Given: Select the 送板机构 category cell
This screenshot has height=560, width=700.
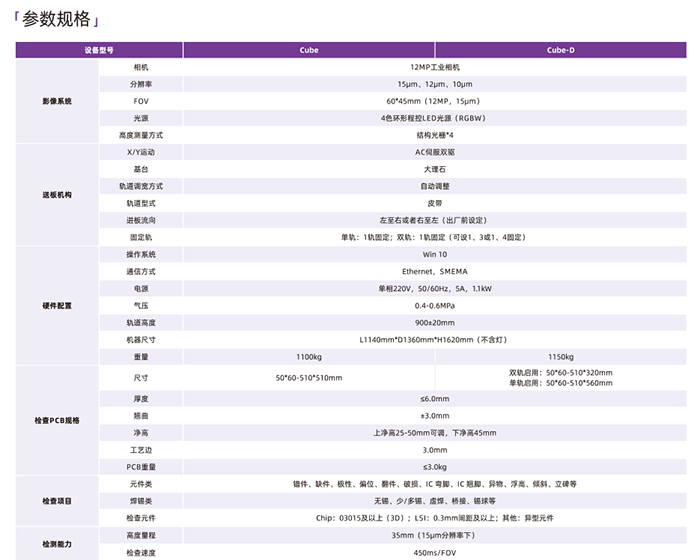Looking at the screenshot, I should pyautogui.click(x=57, y=195).
